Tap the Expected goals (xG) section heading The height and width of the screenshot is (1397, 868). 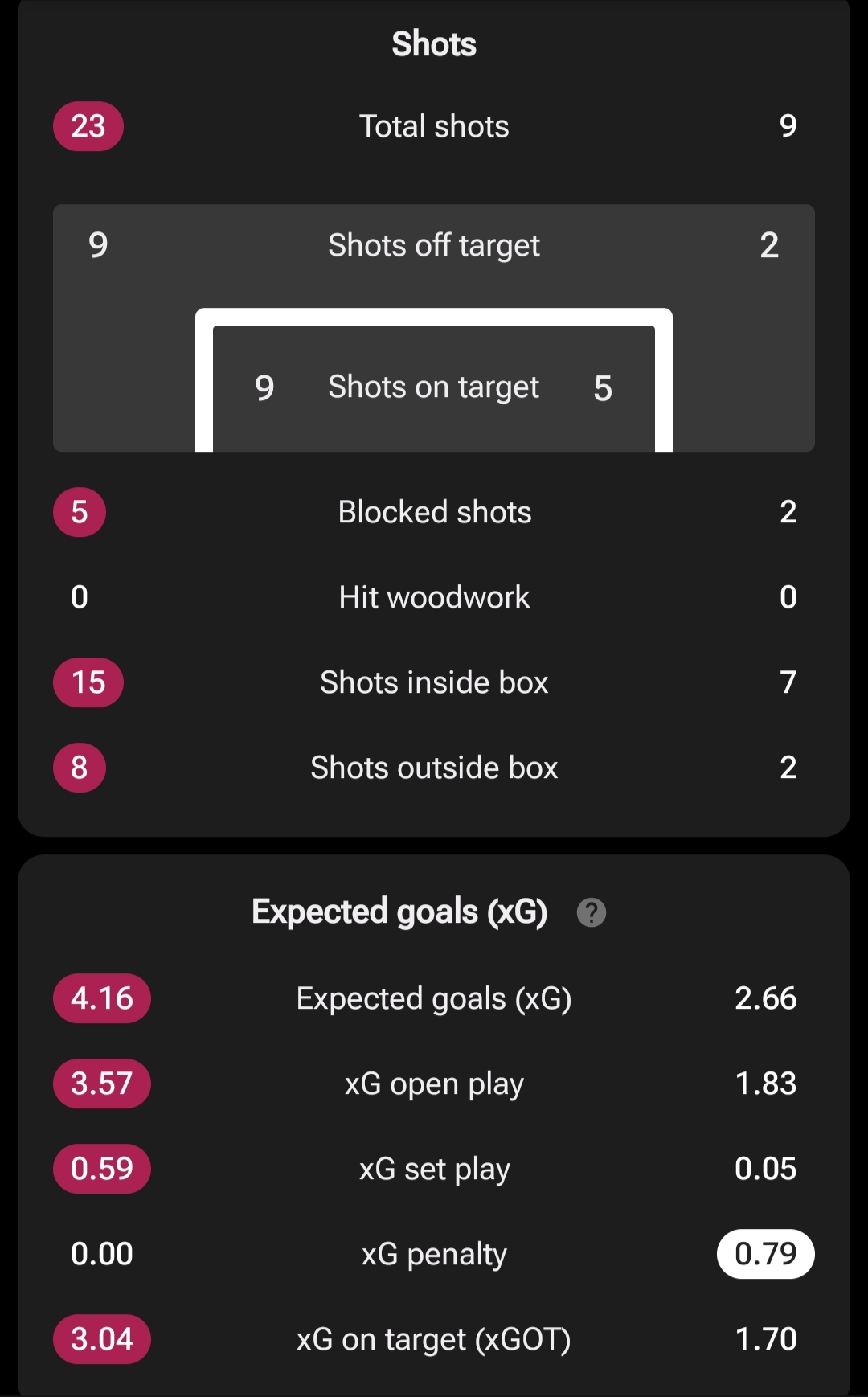click(x=399, y=912)
